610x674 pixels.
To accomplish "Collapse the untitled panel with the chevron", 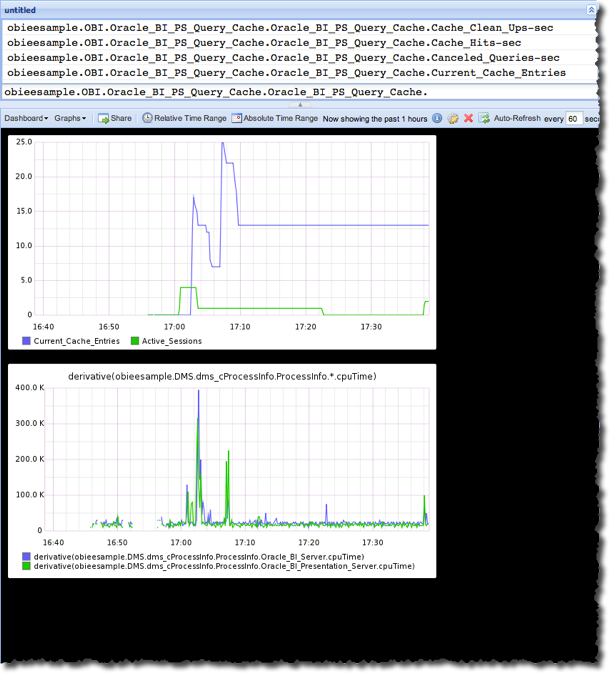I will click(x=592, y=10).
